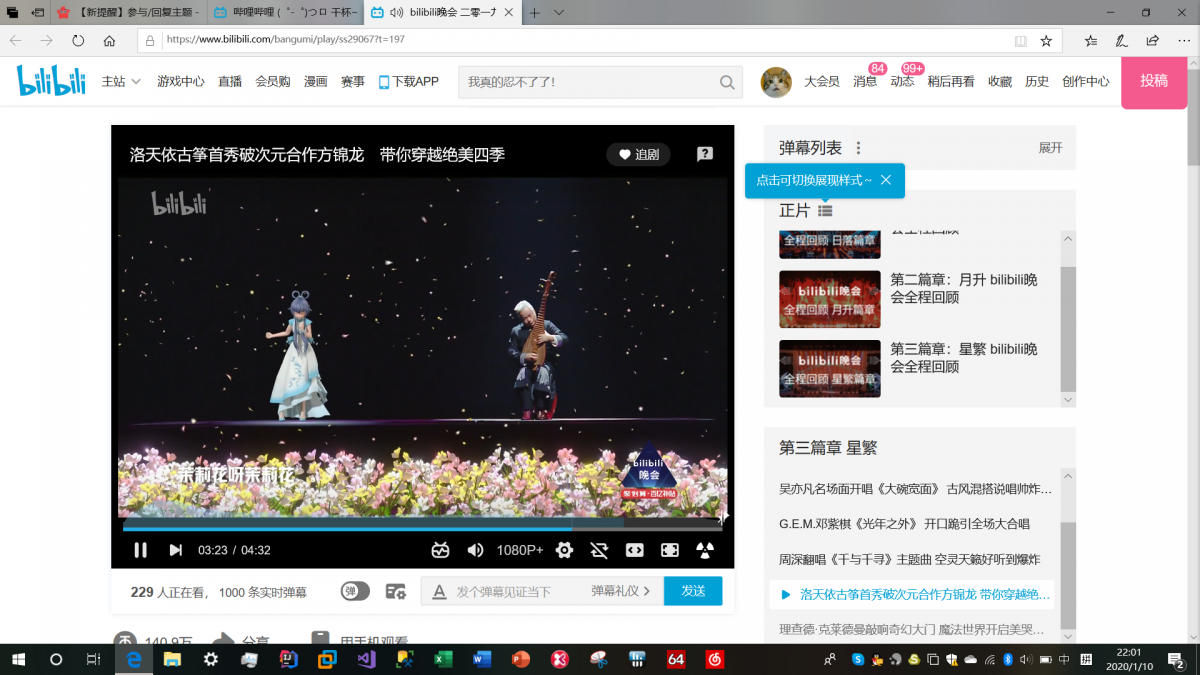
Task: Click the pink 投稿 upload button
Action: 1153,81
